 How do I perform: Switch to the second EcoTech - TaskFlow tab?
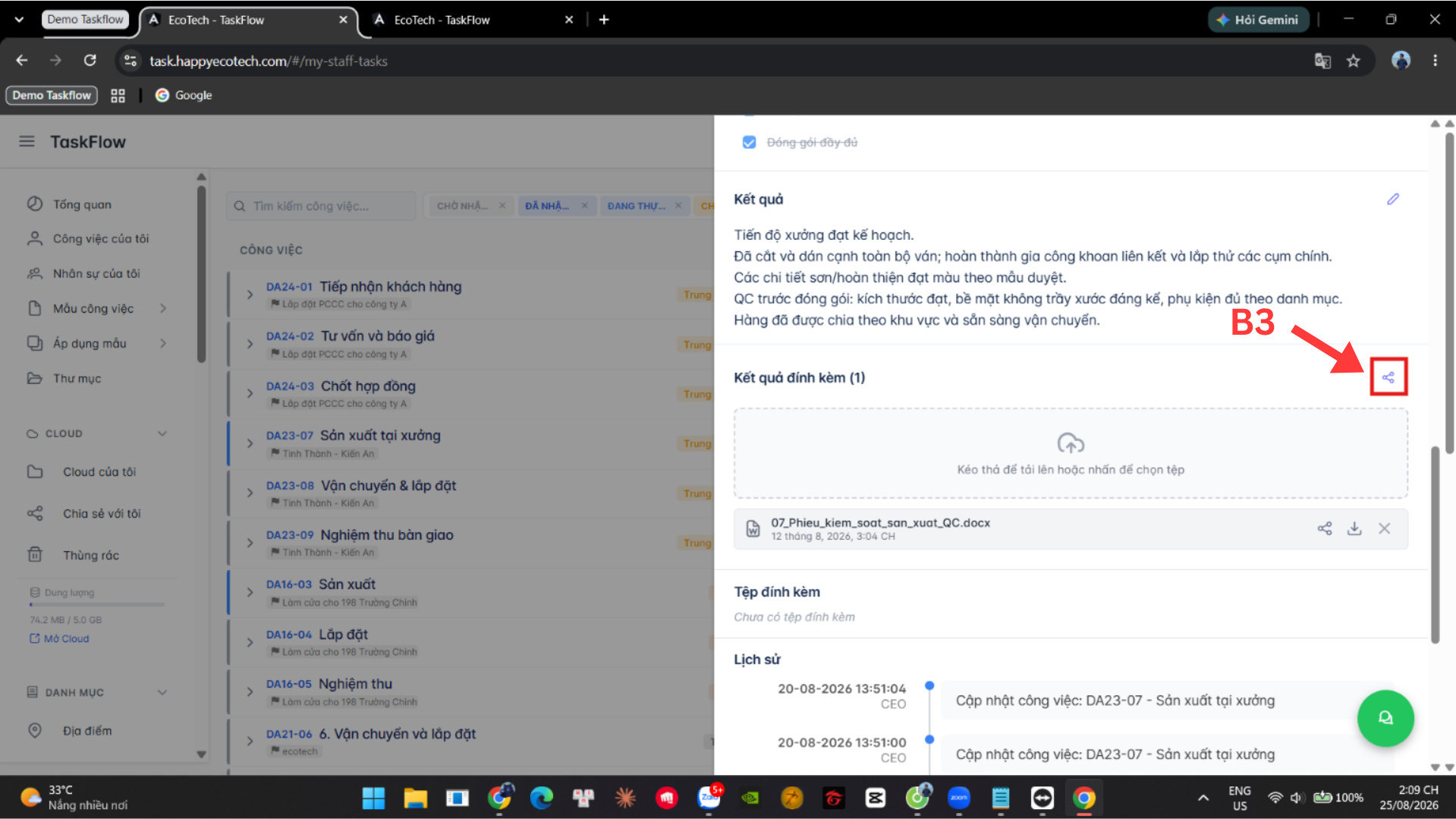point(442,20)
